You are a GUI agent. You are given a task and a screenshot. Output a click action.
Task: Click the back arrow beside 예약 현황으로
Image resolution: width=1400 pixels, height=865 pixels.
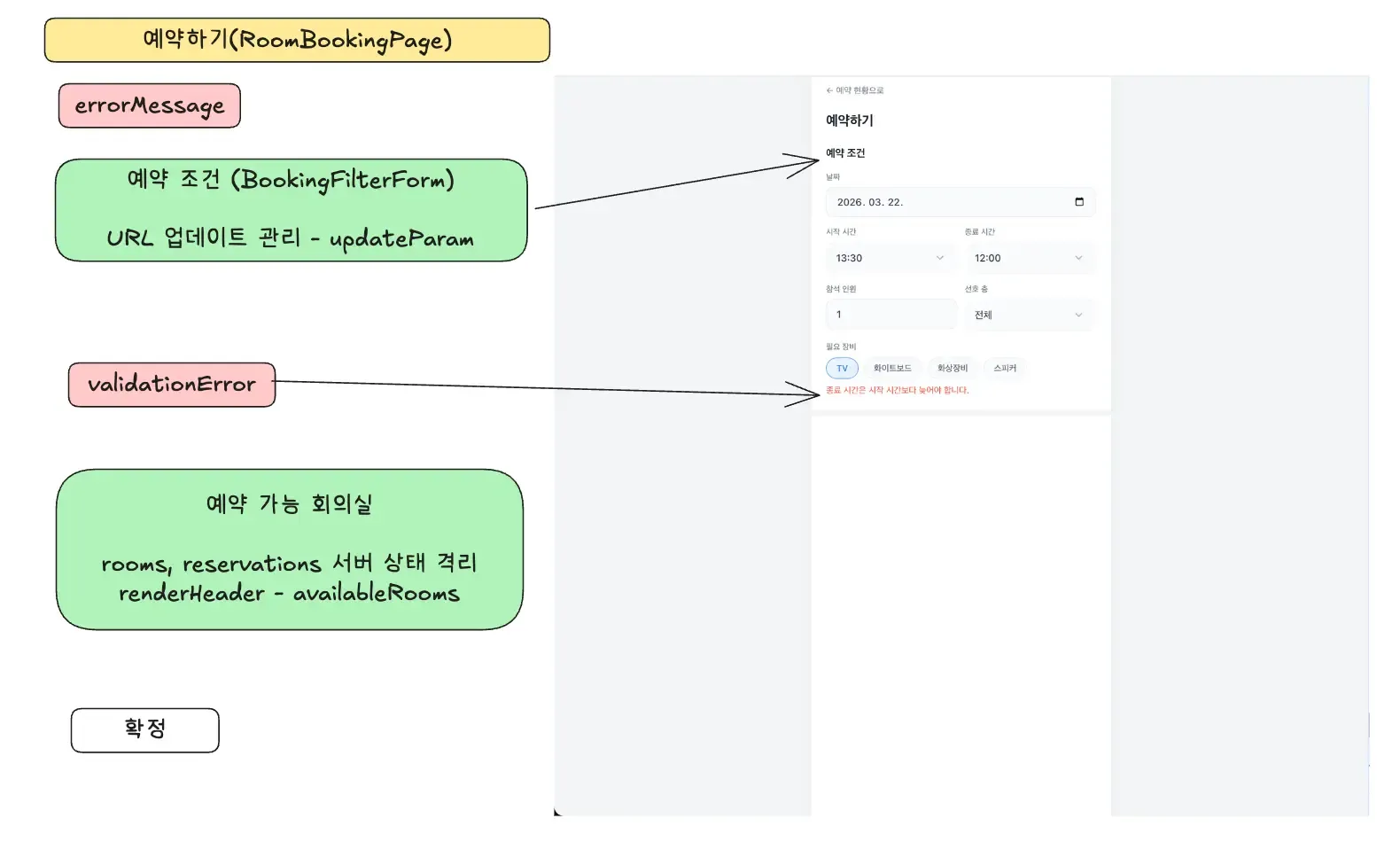tap(829, 90)
